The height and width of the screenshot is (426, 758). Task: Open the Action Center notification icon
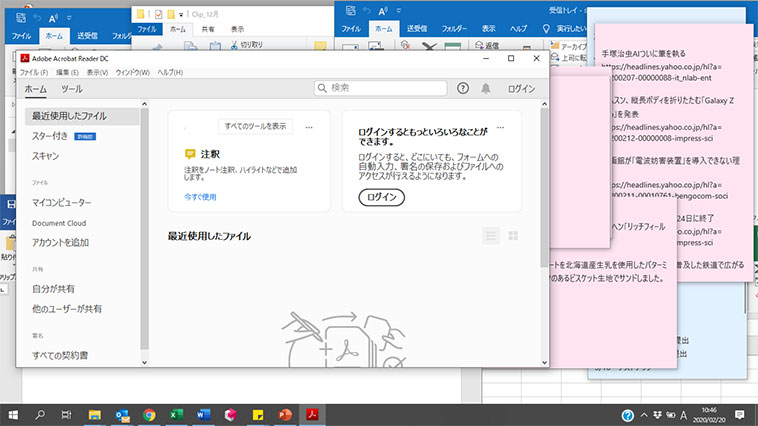click(739, 415)
